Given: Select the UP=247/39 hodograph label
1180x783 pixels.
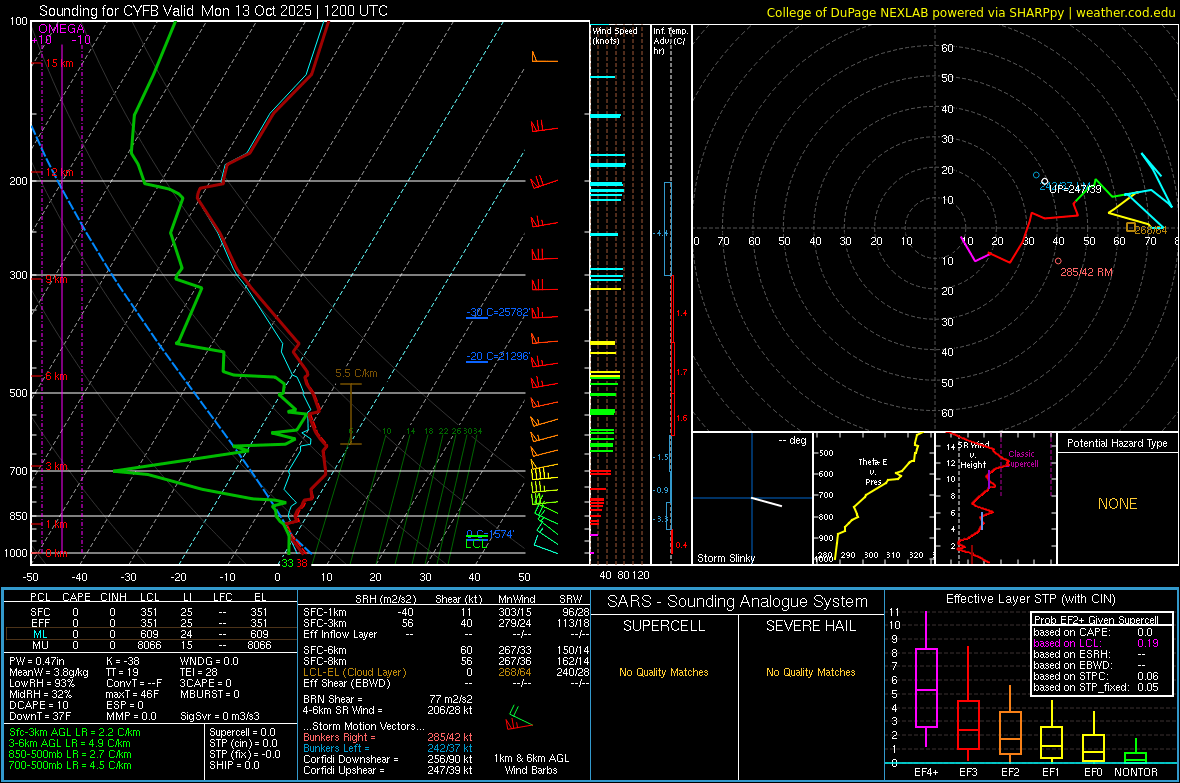Looking at the screenshot, I should (x=1075, y=189).
